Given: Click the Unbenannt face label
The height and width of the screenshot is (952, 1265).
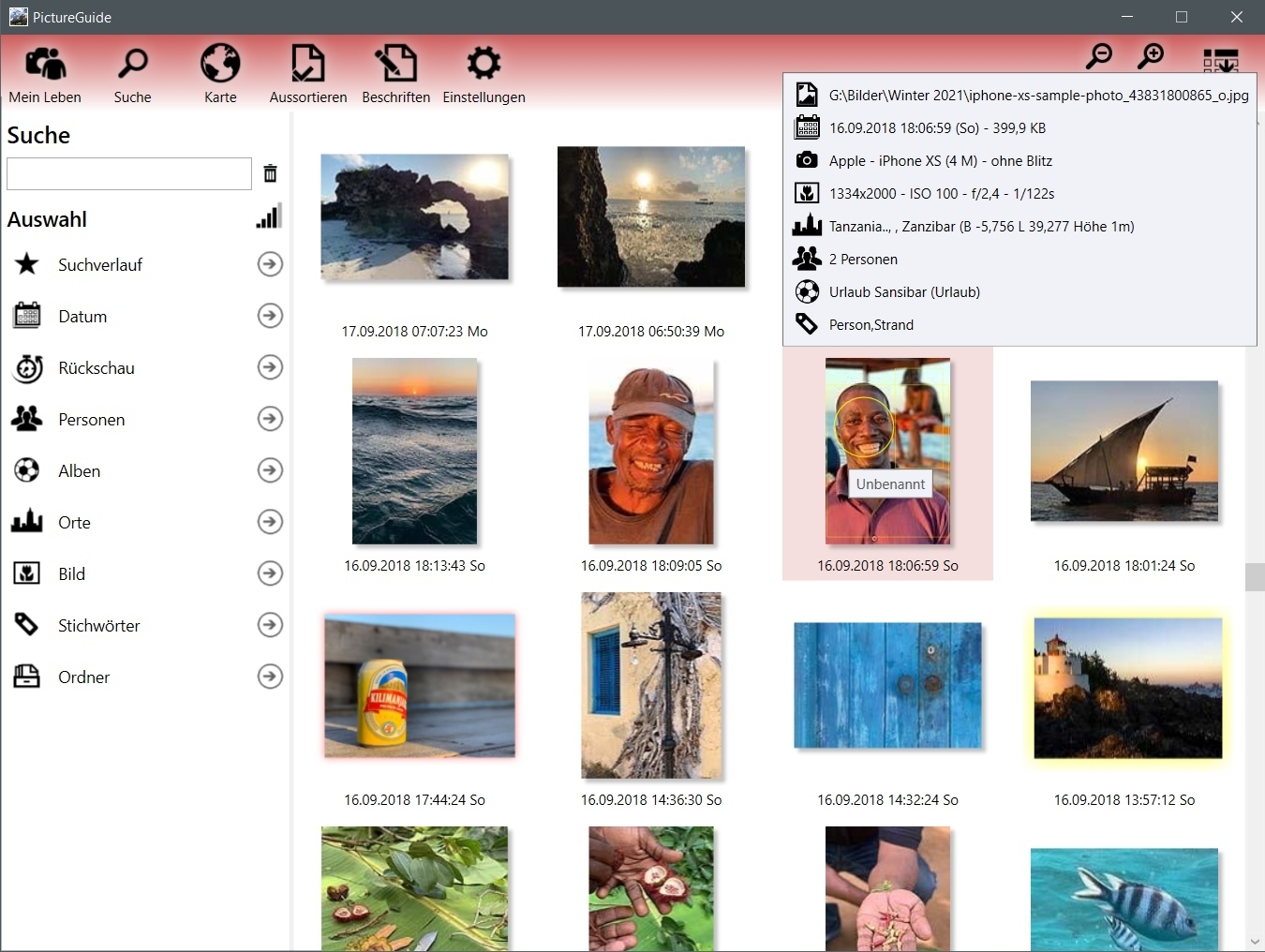Looking at the screenshot, I should (890, 484).
